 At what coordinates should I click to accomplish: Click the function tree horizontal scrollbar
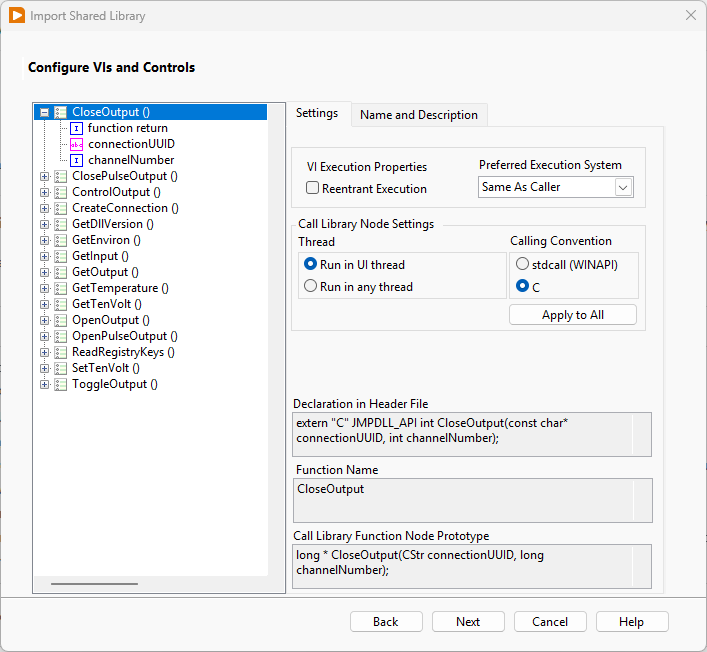94,583
